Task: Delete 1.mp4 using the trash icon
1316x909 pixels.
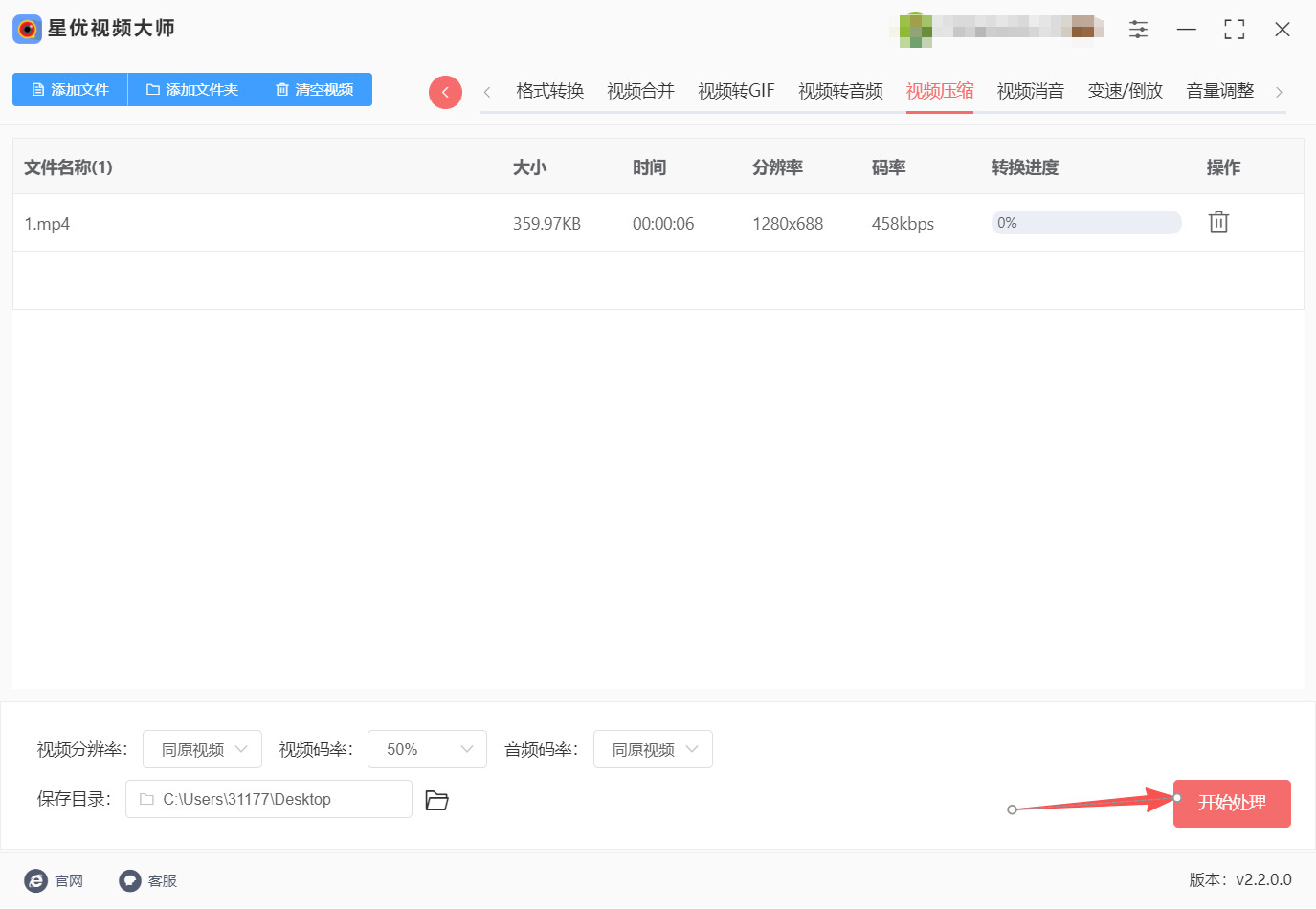Action: [x=1217, y=221]
